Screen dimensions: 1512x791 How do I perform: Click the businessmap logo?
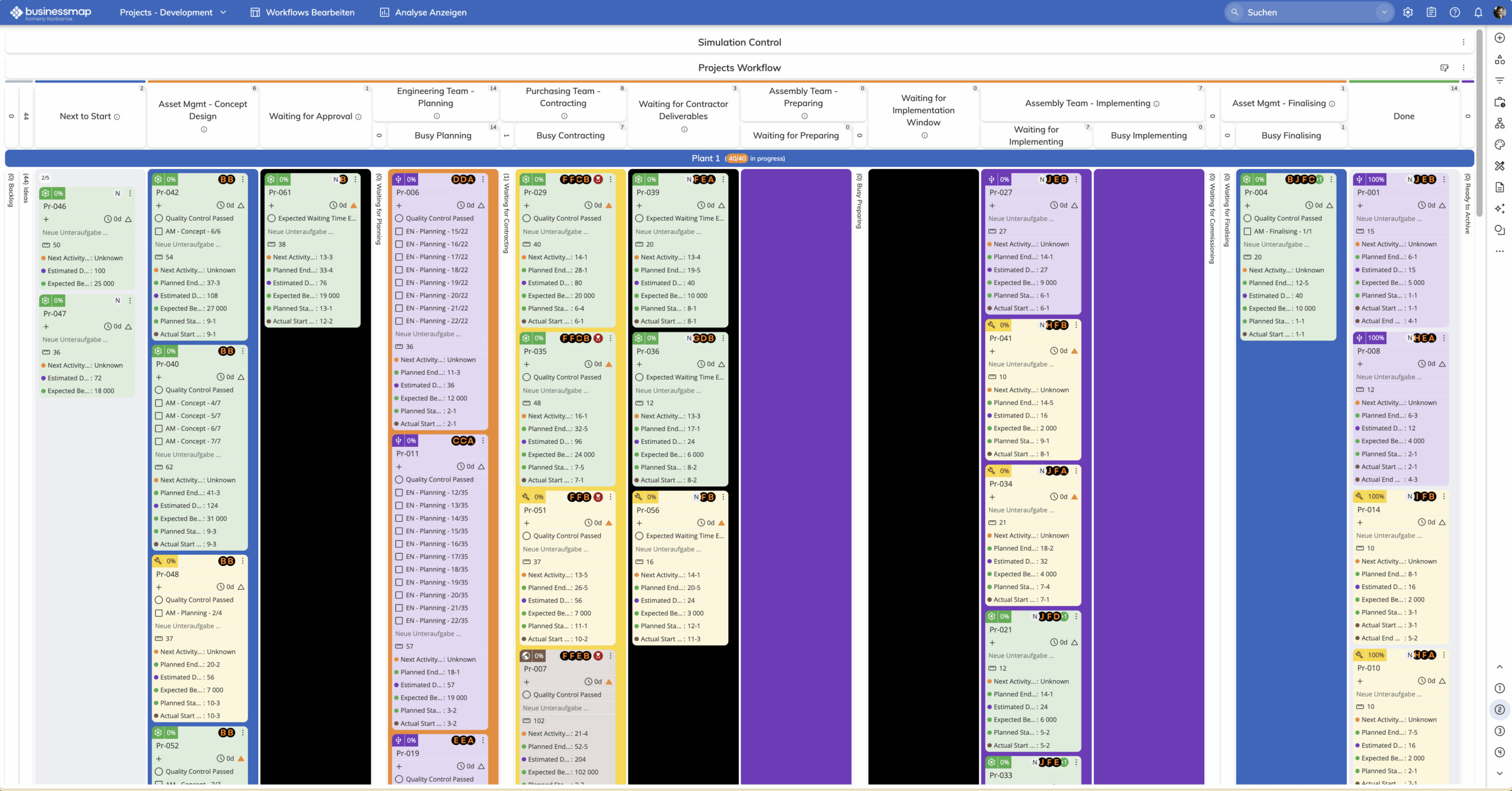50,12
